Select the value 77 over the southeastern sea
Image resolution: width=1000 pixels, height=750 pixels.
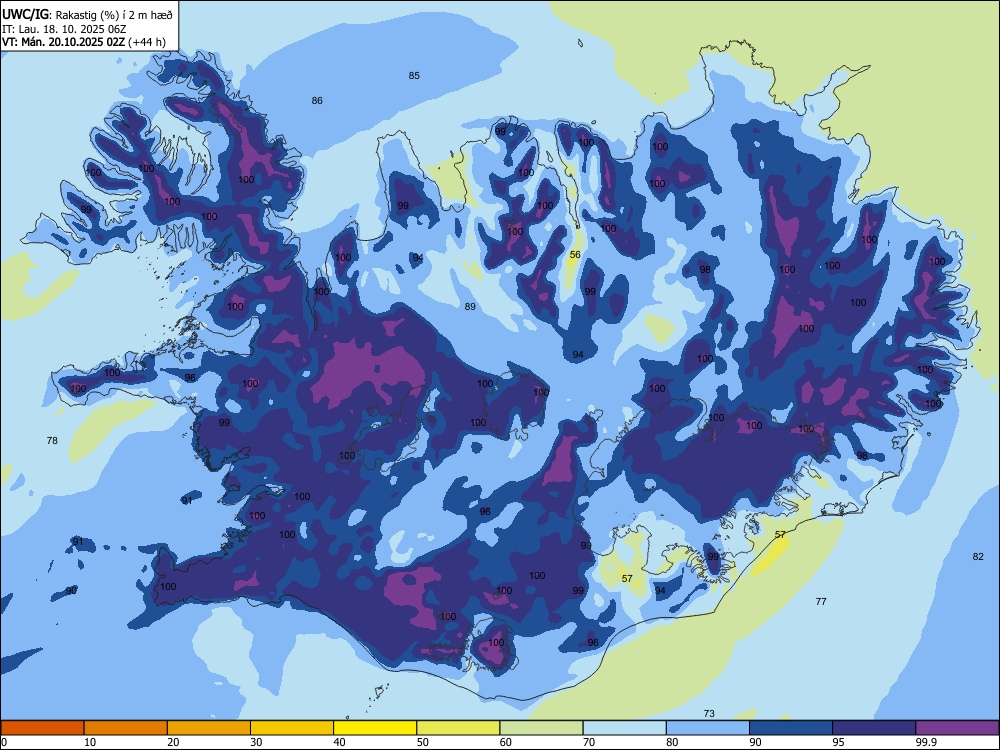coord(821,601)
